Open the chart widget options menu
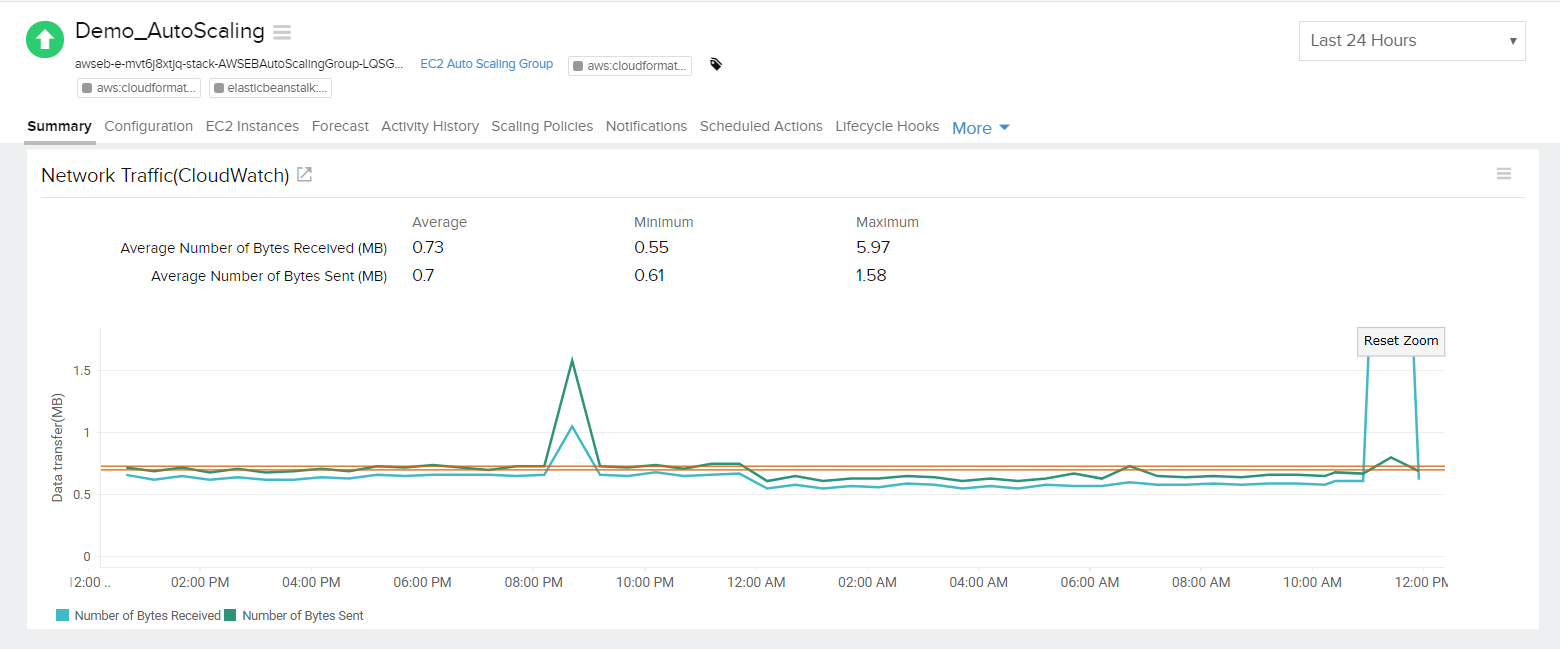This screenshot has width=1560, height=649. click(1503, 173)
